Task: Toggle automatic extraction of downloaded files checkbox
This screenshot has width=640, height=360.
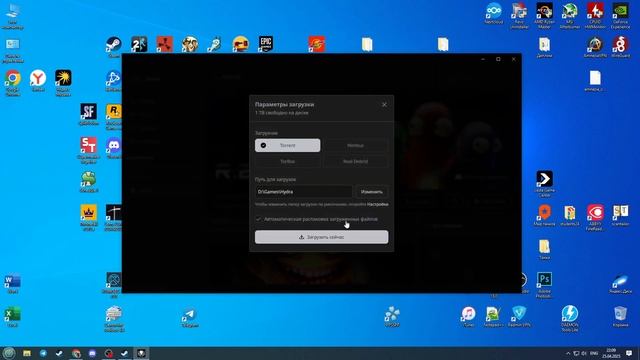Action: click(258, 219)
